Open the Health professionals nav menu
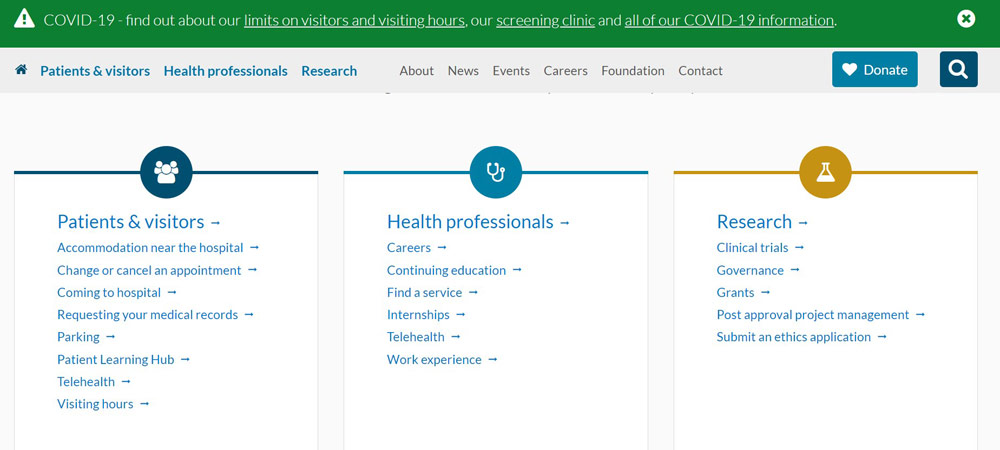 (225, 71)
